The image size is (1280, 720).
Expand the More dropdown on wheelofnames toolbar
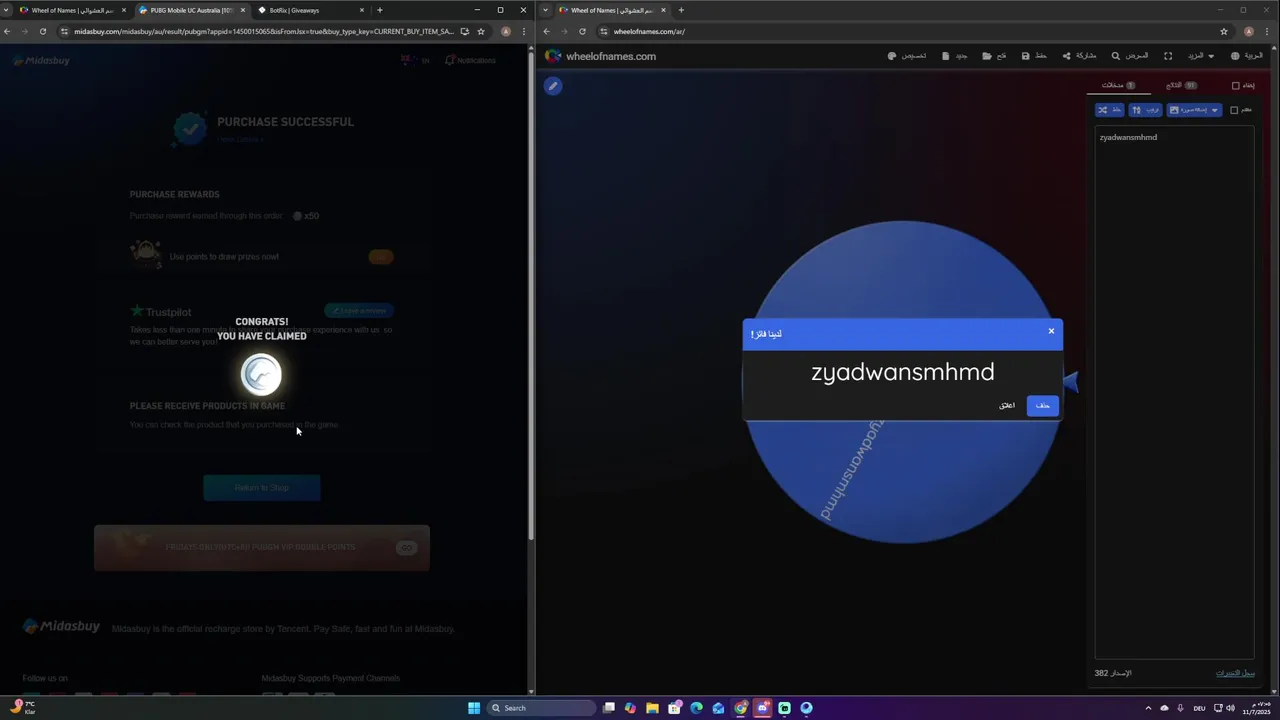click(x=1201, y=56)
